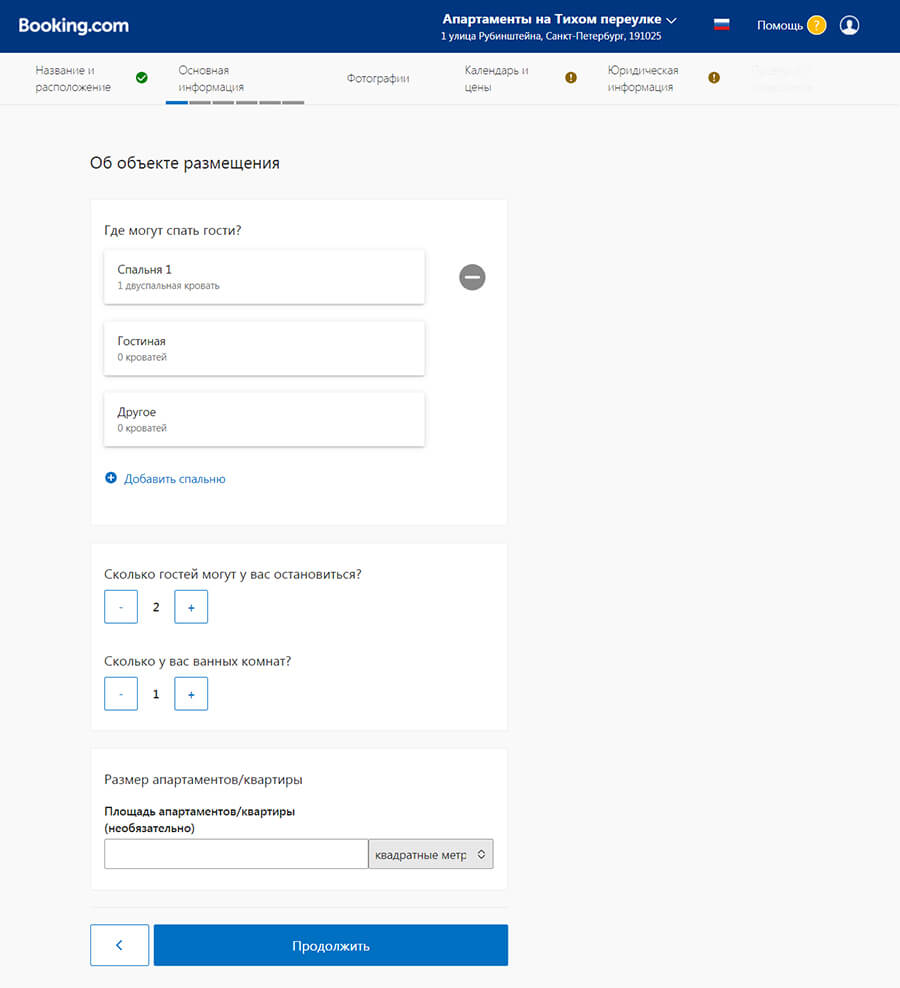Switch to the Фотографии tab
900x988 pixels.
tap(378, 78)
